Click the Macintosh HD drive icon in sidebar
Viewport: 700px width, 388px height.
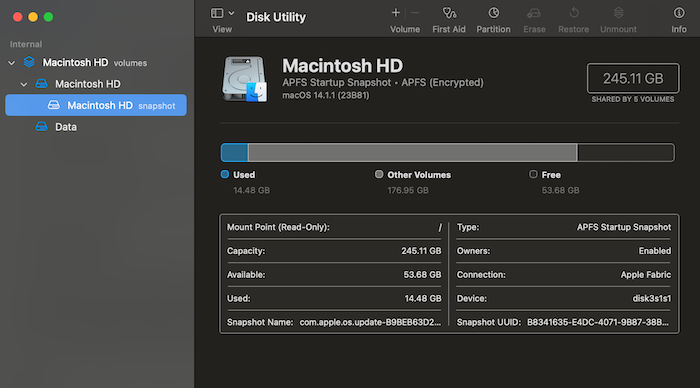[x=42, y=84]
